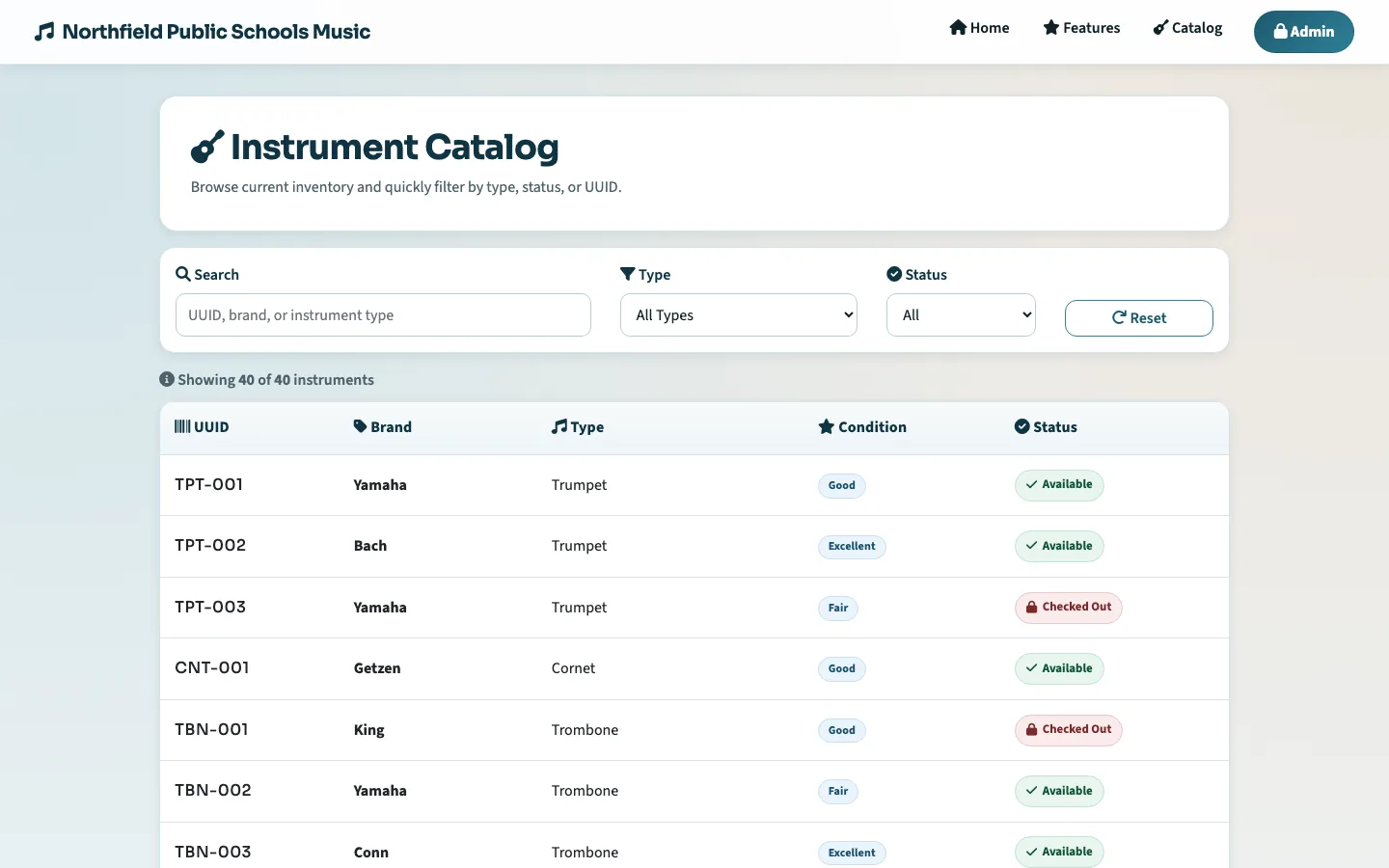The height and width of the screenshot is (868, 1389).
Task: Select the CNT-001 UUID cell
Action: (212, 667)
